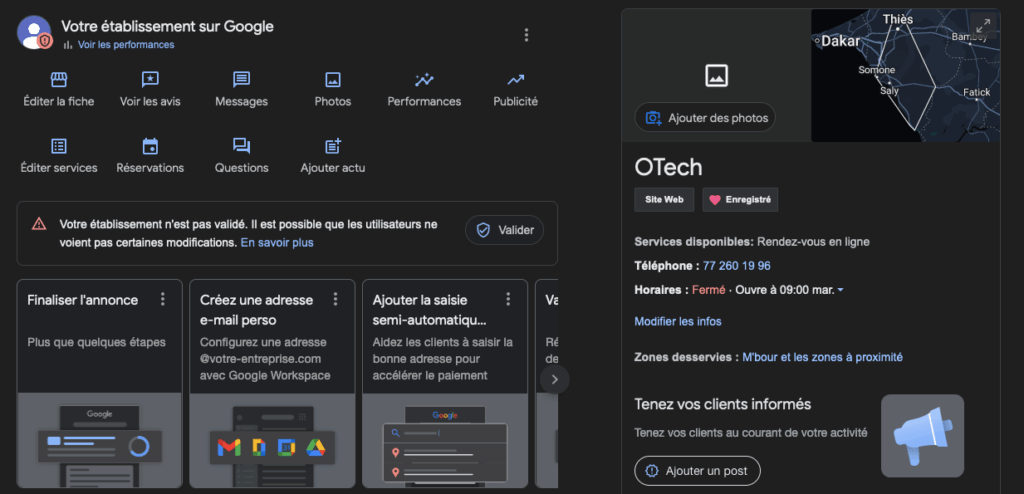
Task: Open the Questions chat icon
Action: click(x=242, y=146)
